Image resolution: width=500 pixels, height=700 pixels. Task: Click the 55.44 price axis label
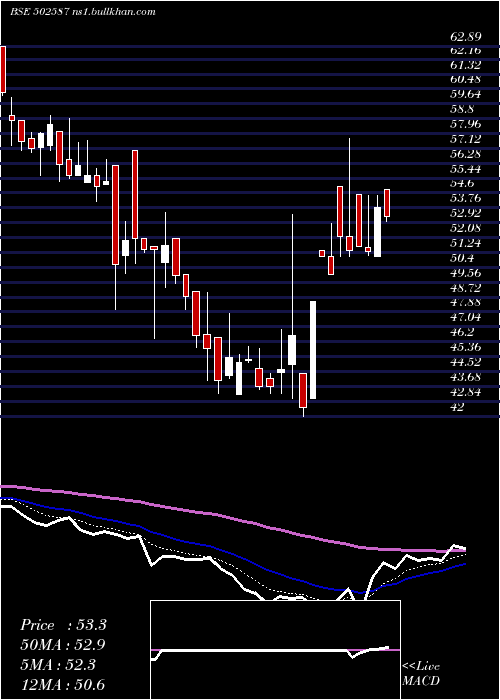(x=465, y=169)
